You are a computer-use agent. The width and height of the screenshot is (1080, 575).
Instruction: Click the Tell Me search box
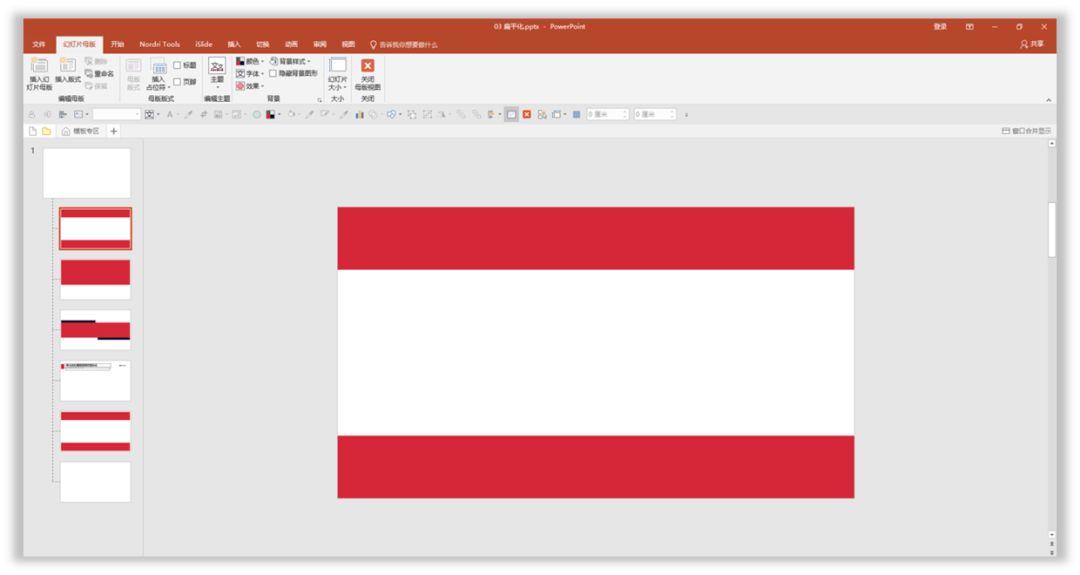point(404,45)
